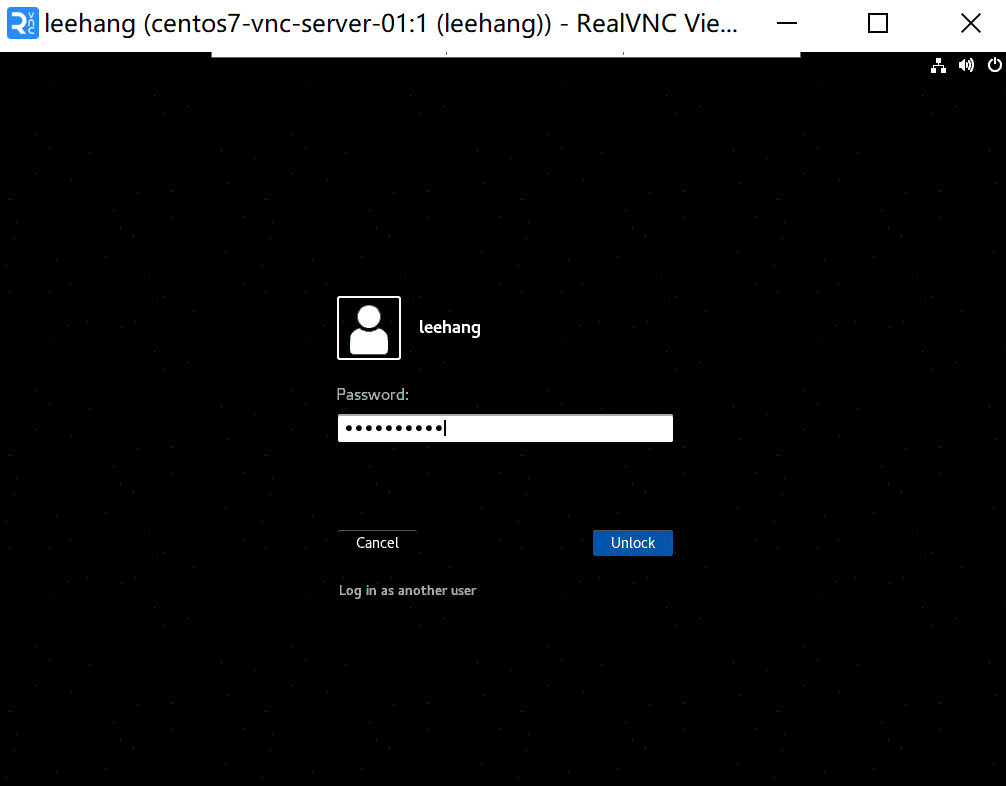Open the volume menu from the speaker icon
This screenshot has height=786, width=1006.
[x=966, y=65]
